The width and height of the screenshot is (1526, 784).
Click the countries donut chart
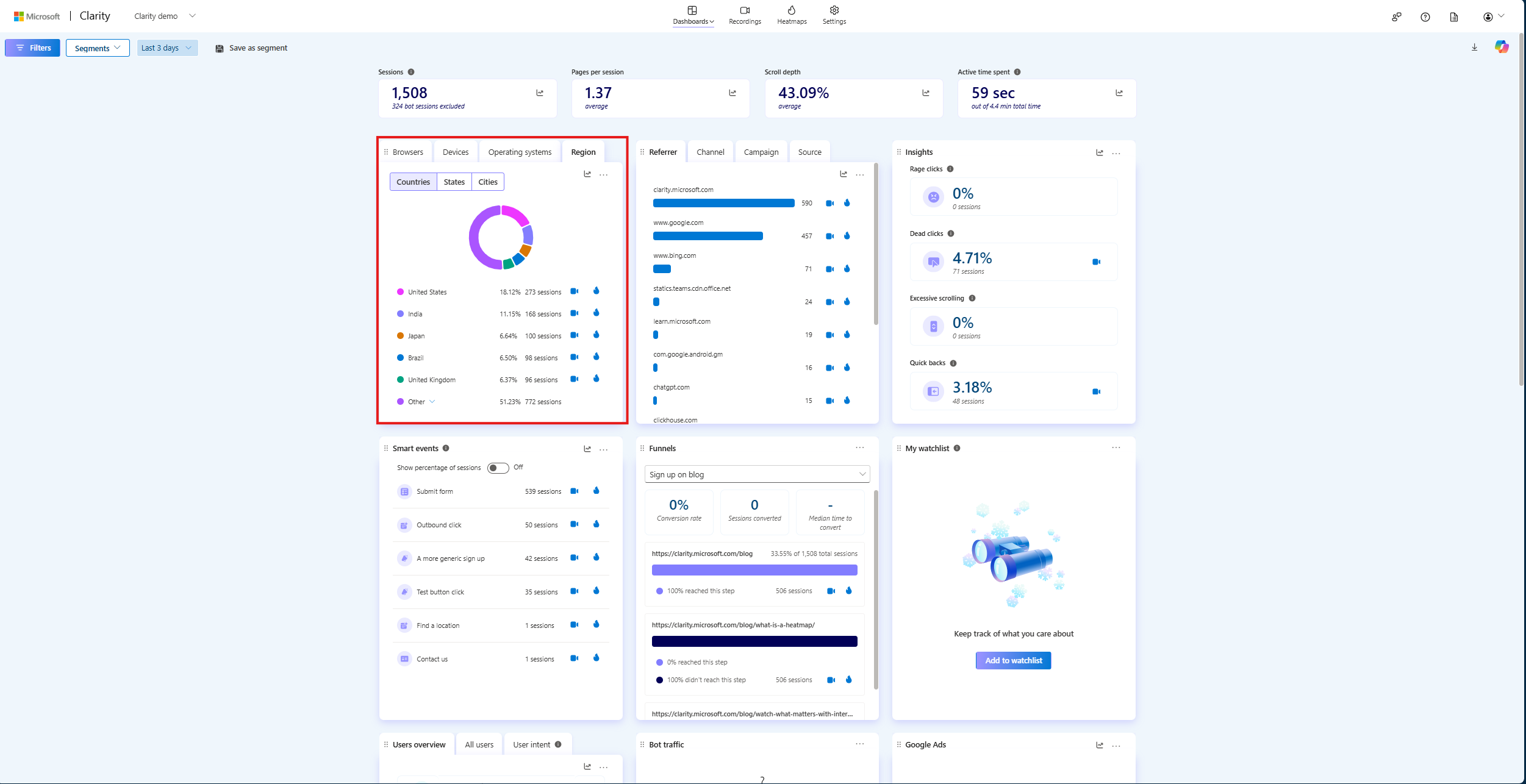[x=501, y=237]
